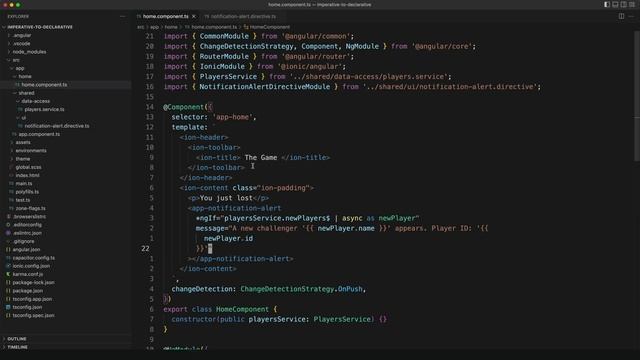Image resolution: width=640 pixels, height=360 pixels.
Task: Open Customize Layout icon in title bar
Action: pos(631,4)
